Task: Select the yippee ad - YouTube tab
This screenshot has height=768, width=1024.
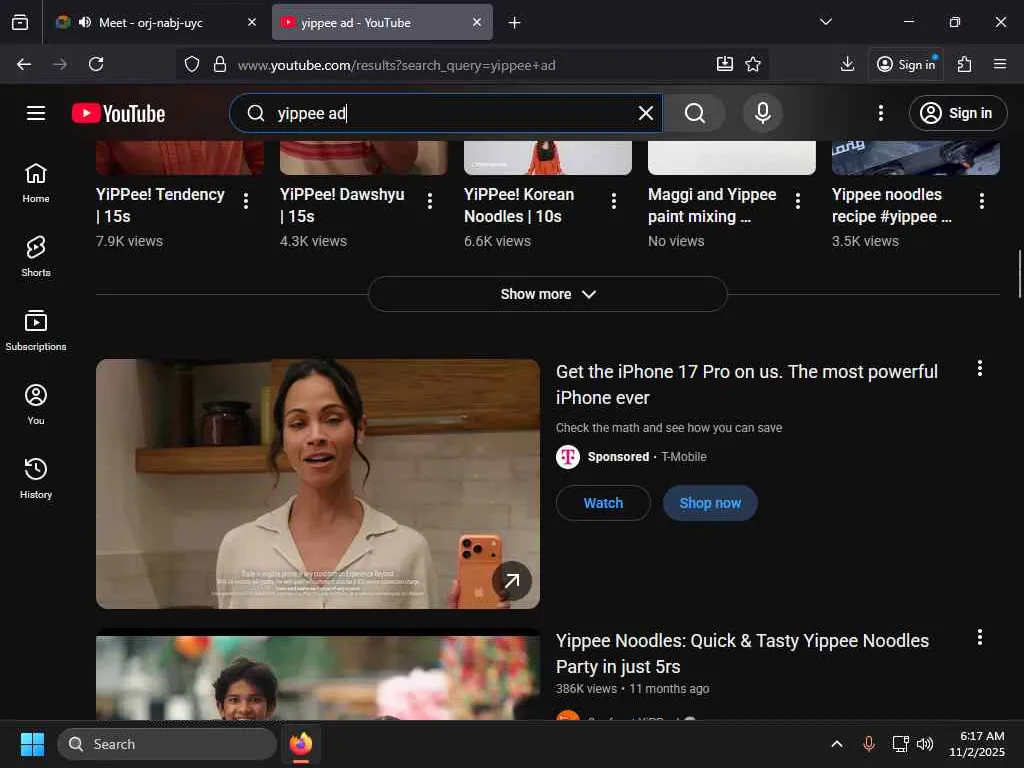Action: coord(383,22)
